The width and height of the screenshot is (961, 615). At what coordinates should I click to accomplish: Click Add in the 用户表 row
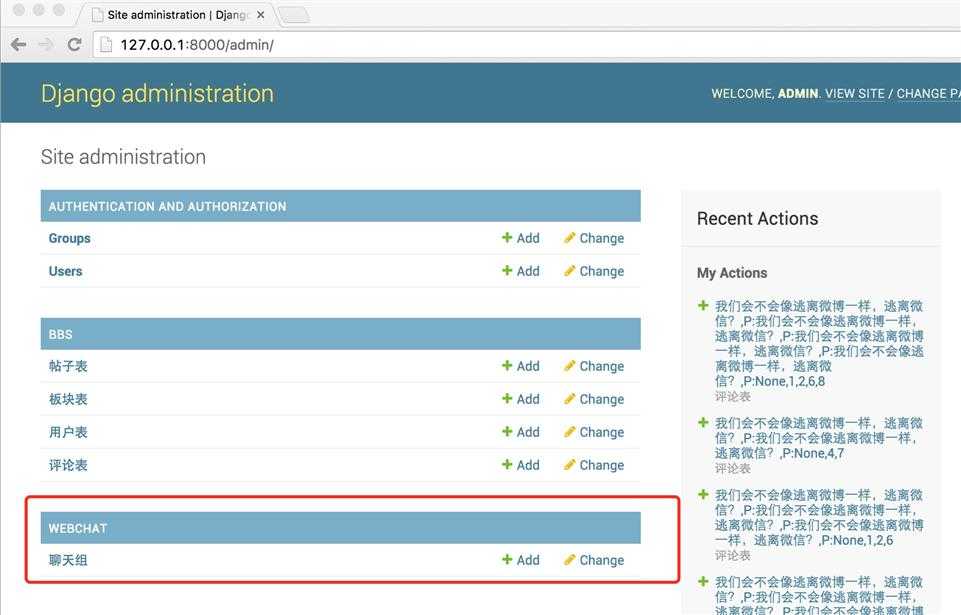[528, 432]
